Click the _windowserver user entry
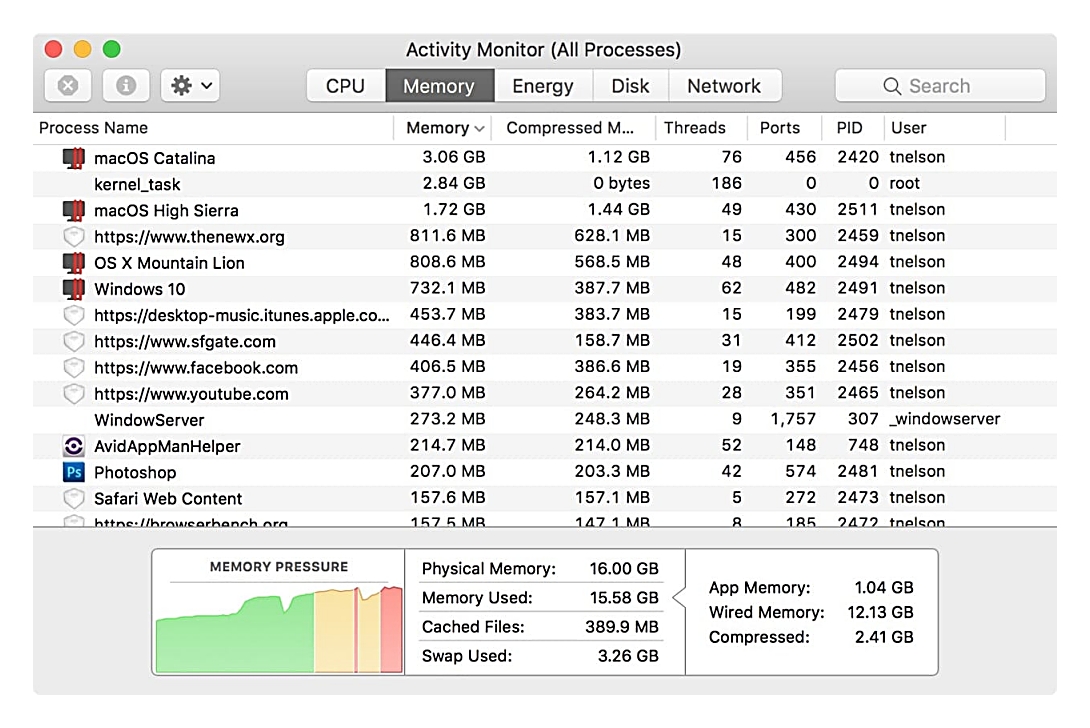 (x=945, y=419)
